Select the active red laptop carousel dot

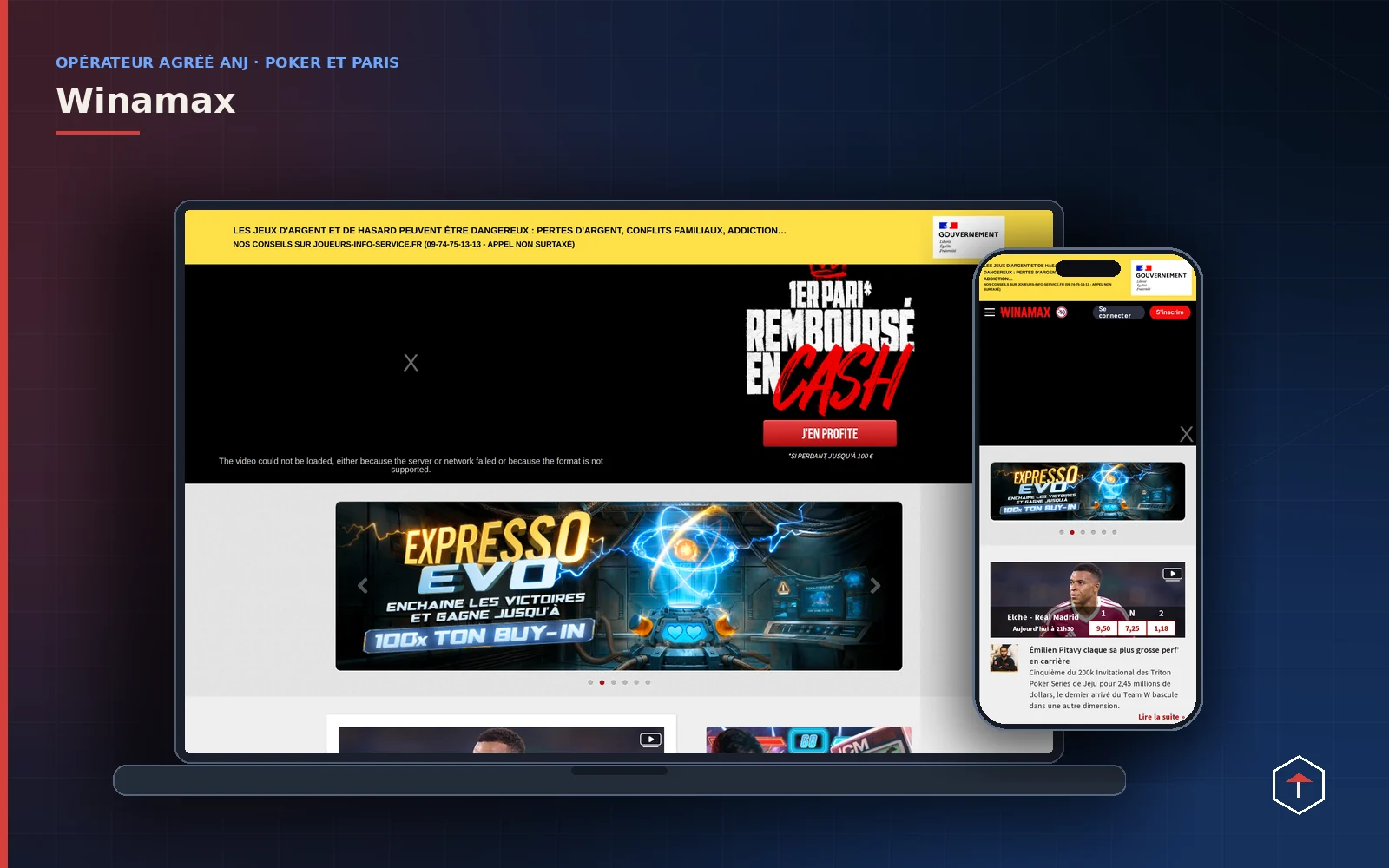(602, 682)
